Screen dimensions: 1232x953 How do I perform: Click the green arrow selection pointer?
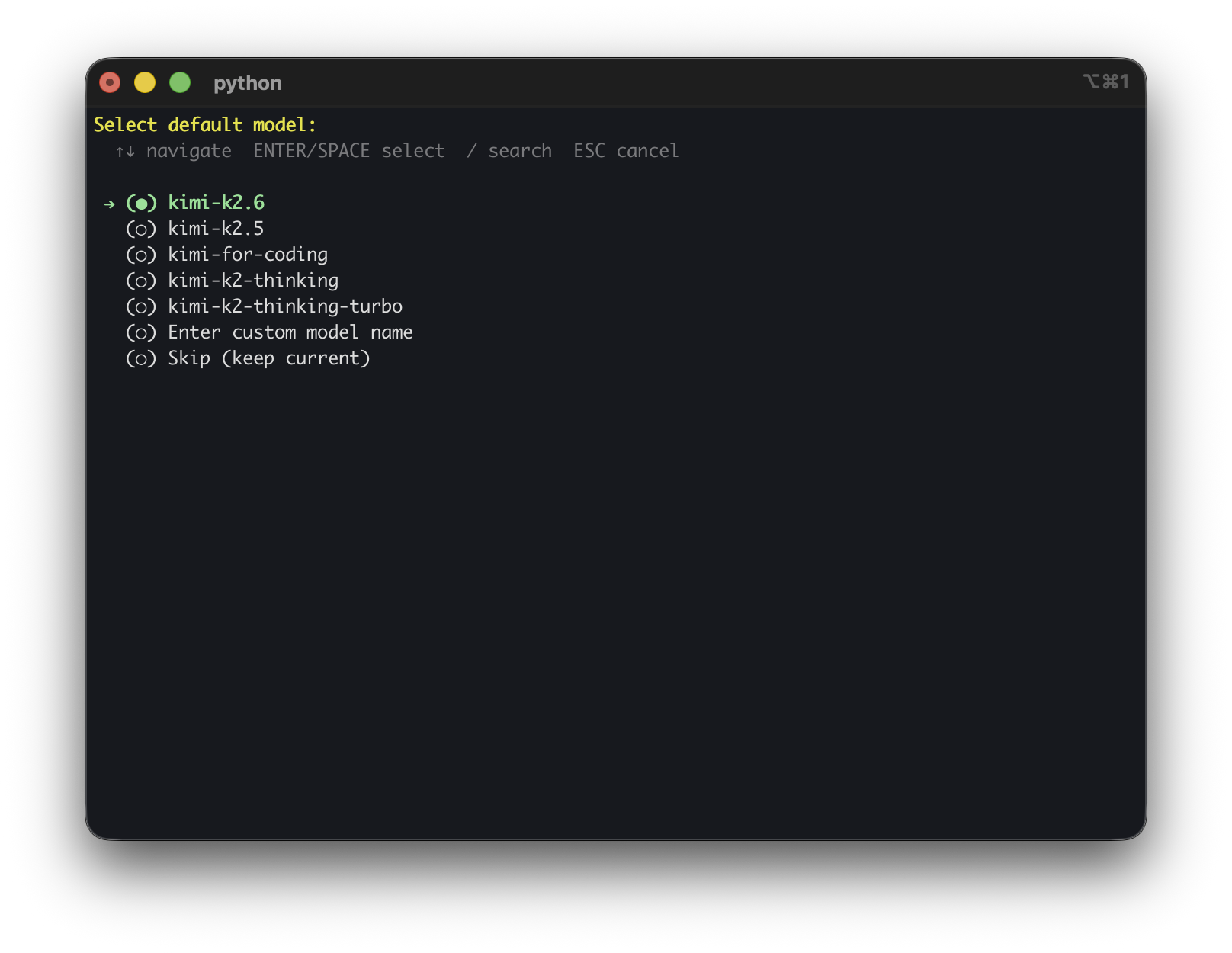pyautogui.click(x=110, y=204)
